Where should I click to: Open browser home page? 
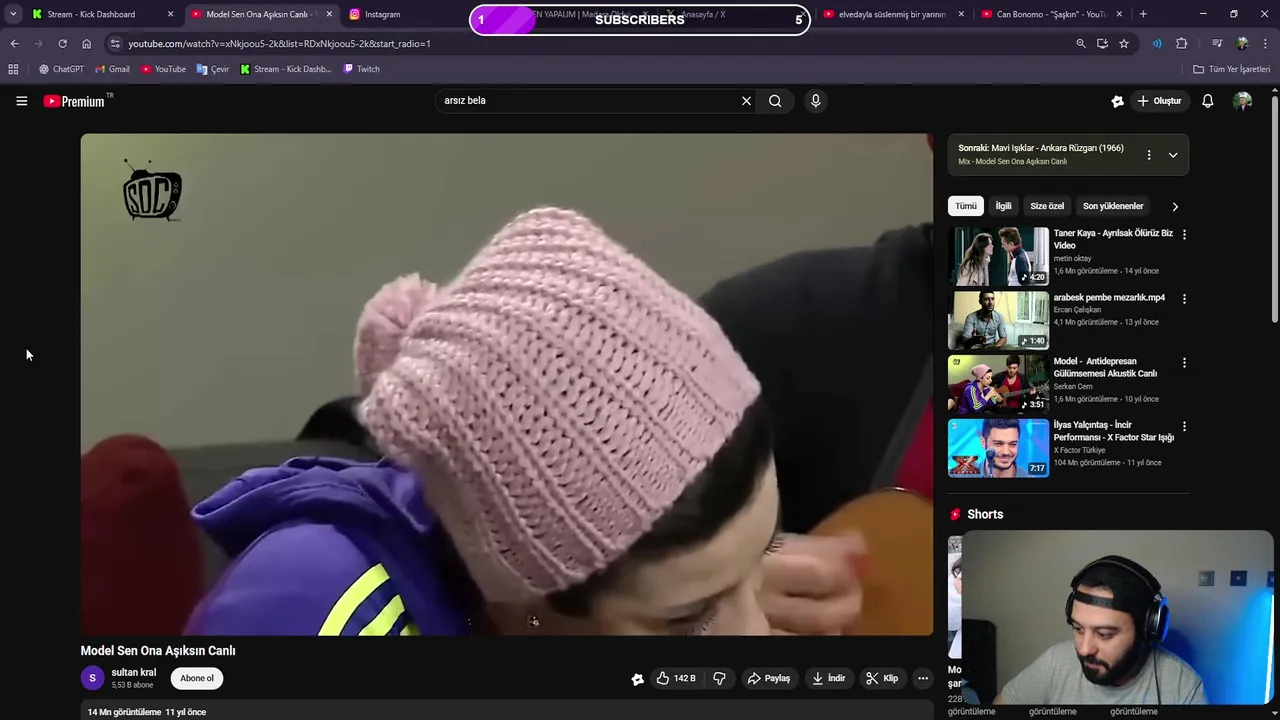86,43
